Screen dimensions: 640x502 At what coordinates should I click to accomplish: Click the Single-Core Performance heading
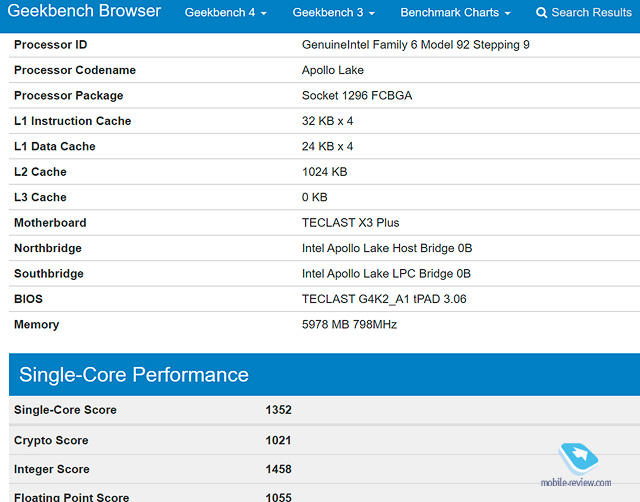[134, 375]
